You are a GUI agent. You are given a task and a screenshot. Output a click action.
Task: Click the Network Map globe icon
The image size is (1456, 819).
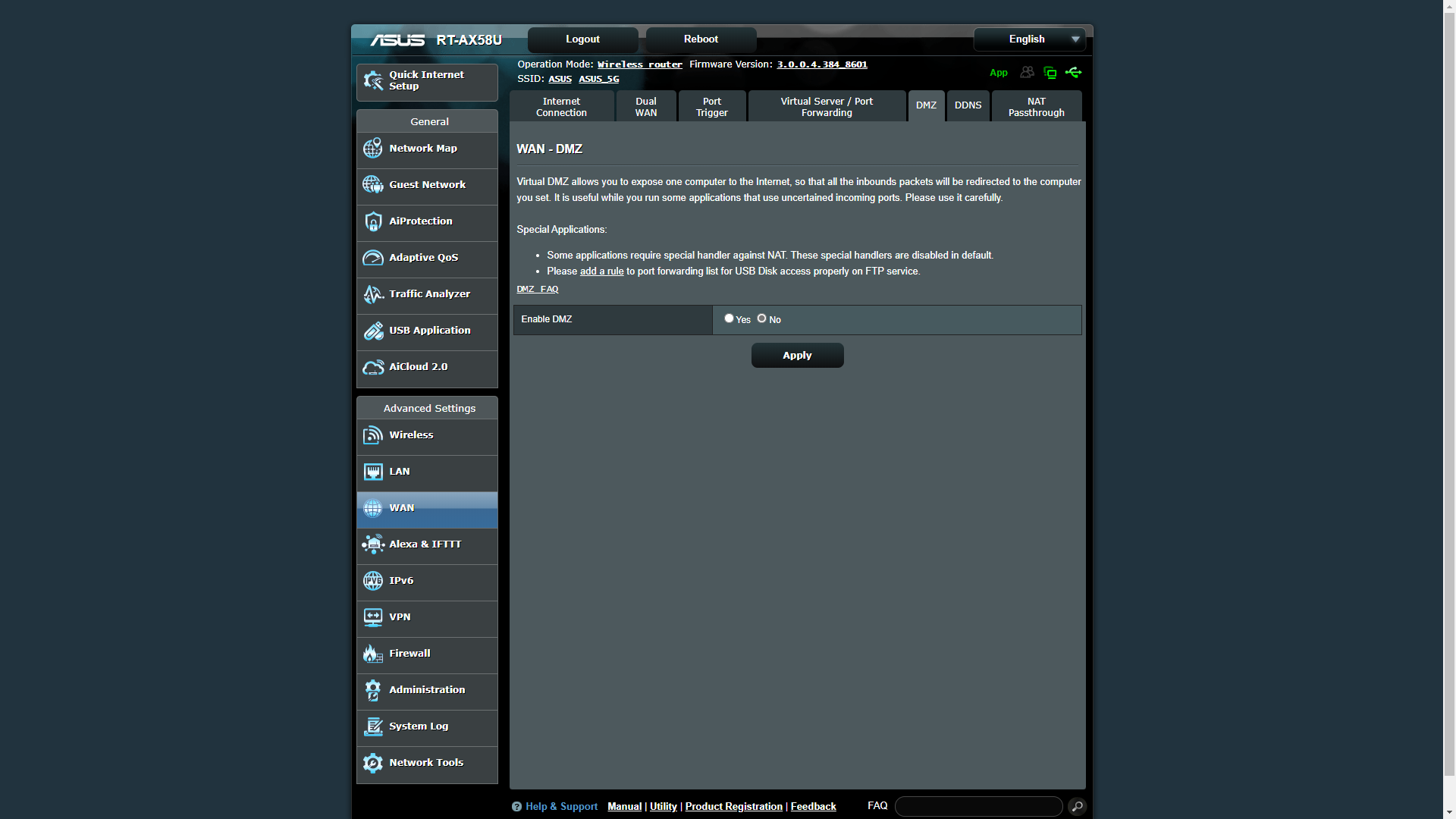(x=372, y=149)
